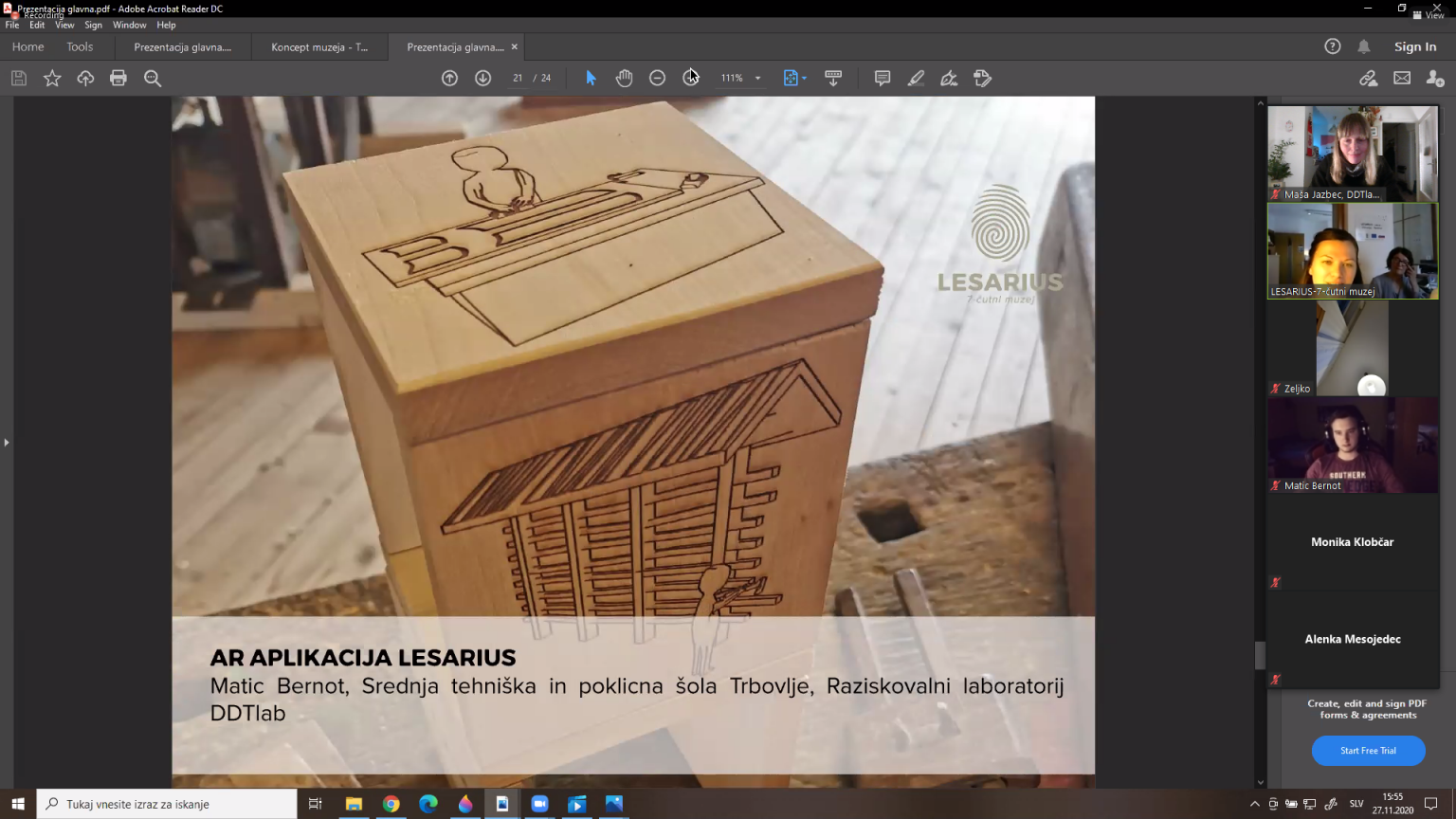Open File Explorer from the taskbar

tap(354, 804)
